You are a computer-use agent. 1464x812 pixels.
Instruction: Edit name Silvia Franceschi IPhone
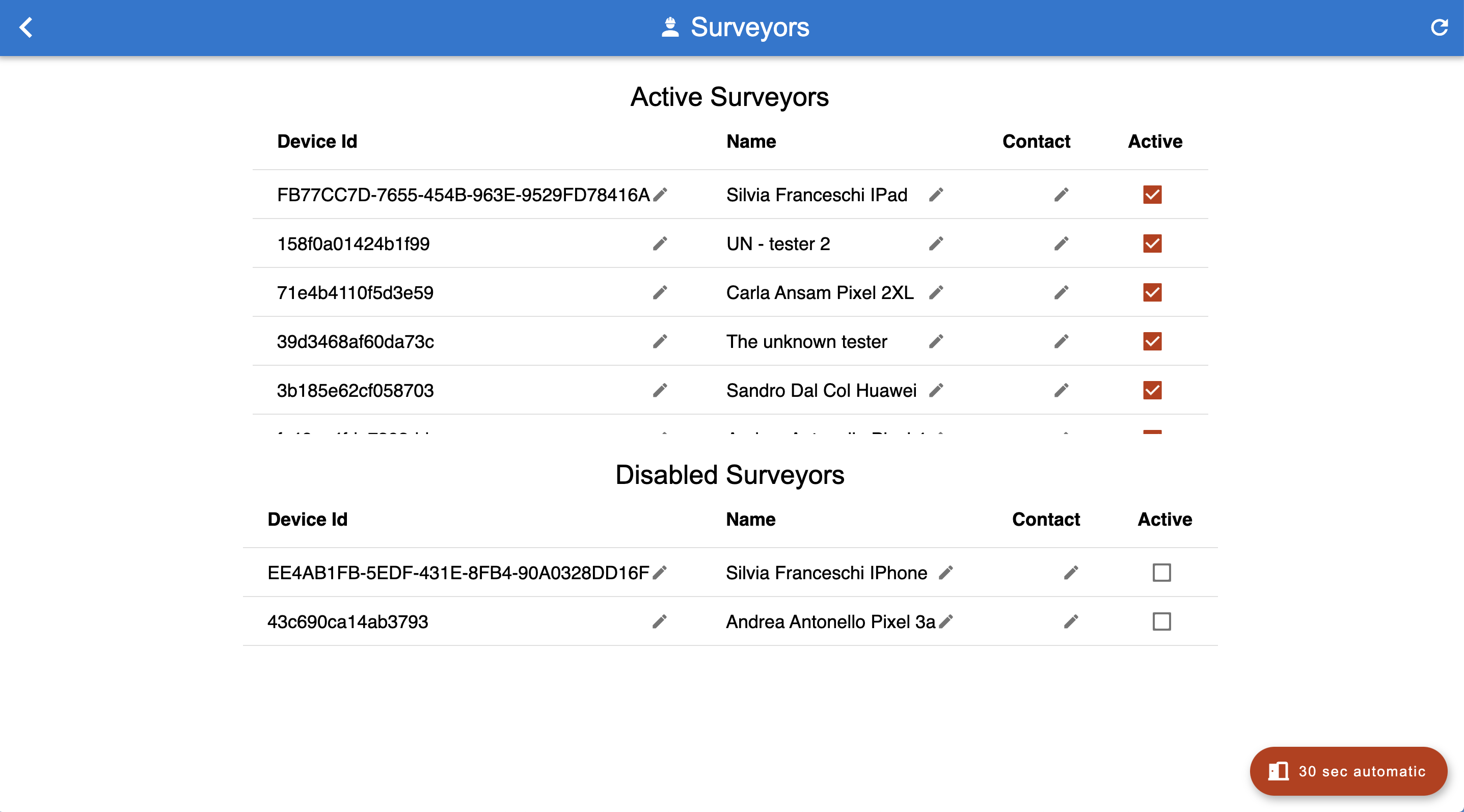tap(945, 573)
